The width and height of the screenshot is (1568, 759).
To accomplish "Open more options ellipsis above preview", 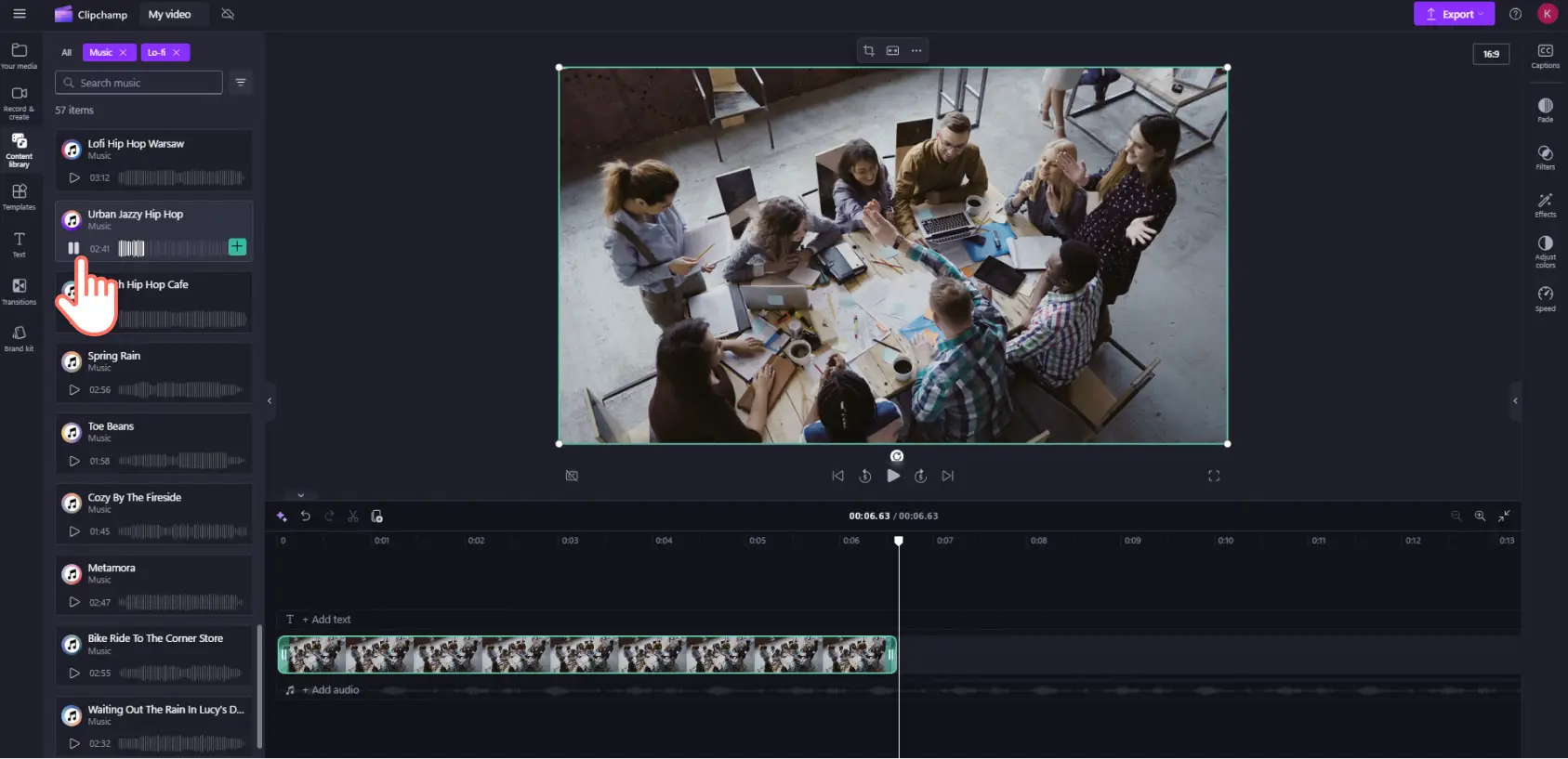I will coord(916,51).
